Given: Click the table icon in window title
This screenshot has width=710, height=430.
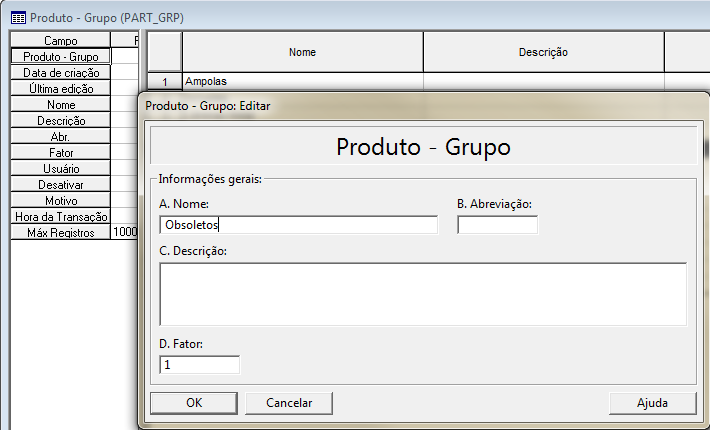Looking at the screenshot, I should pos(18,18).
